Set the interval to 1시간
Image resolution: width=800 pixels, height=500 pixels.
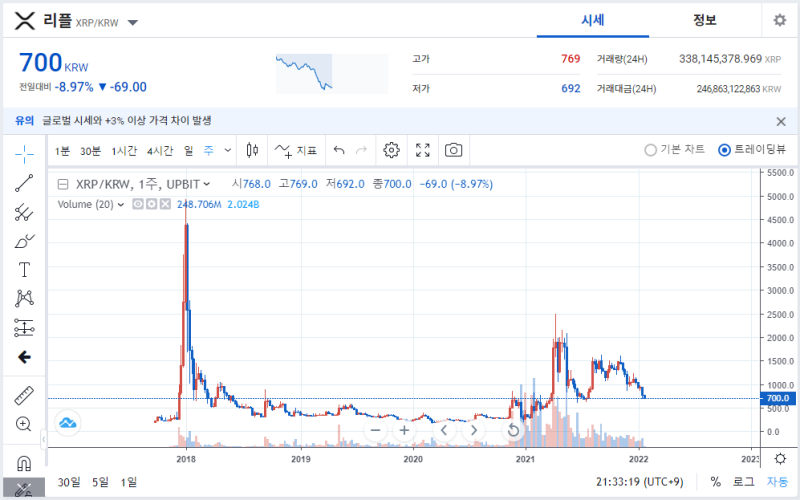(x=124, y=151)
